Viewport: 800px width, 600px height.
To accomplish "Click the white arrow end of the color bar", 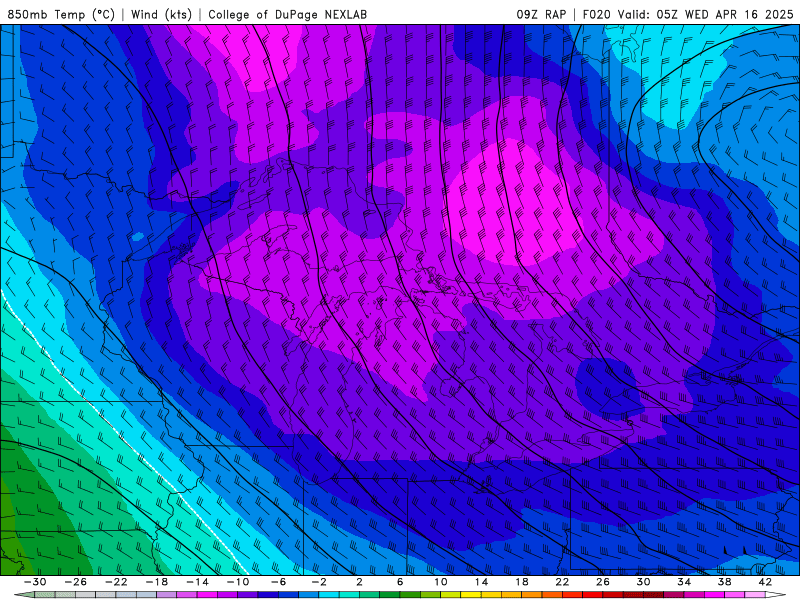I will [x=775, y=595].
